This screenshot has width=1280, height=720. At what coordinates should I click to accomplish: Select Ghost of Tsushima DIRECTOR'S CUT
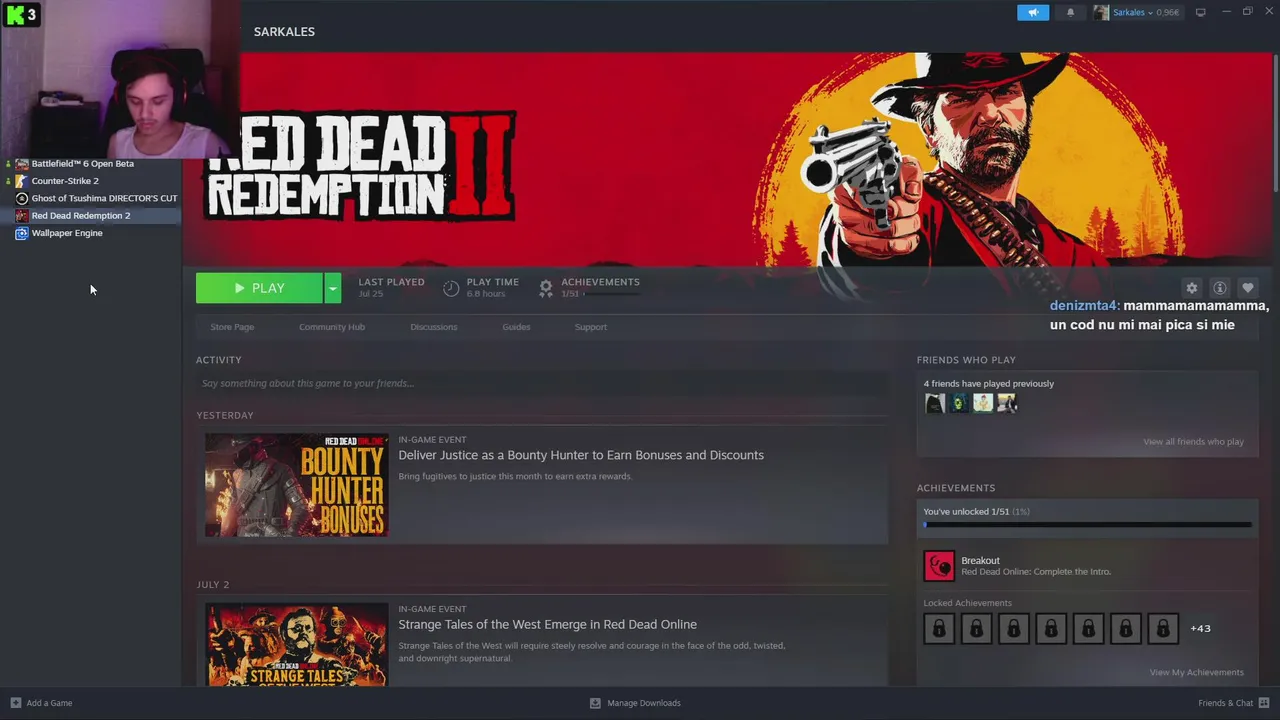104,198
